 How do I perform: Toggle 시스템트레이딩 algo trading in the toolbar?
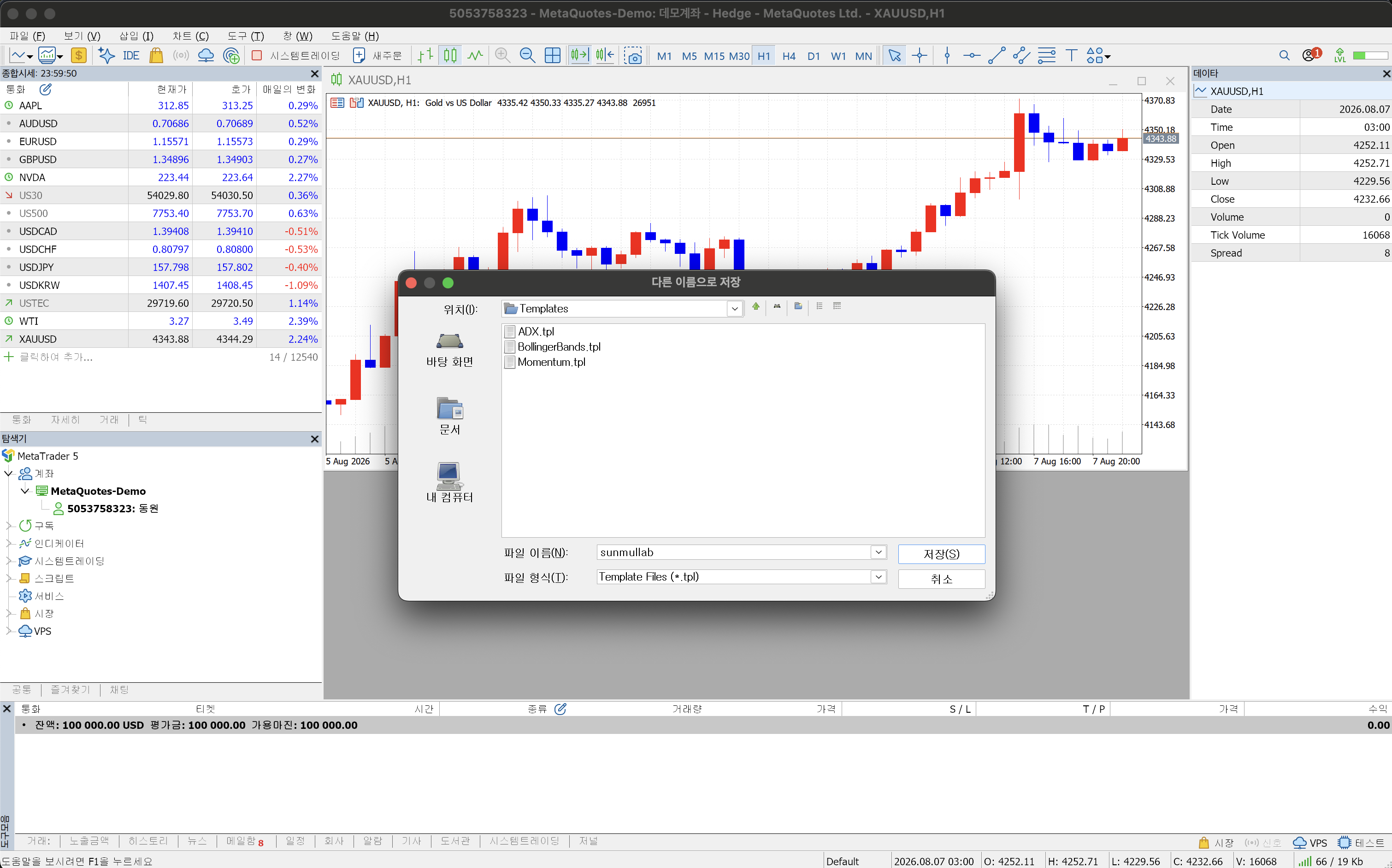click(x=296, y=56)
